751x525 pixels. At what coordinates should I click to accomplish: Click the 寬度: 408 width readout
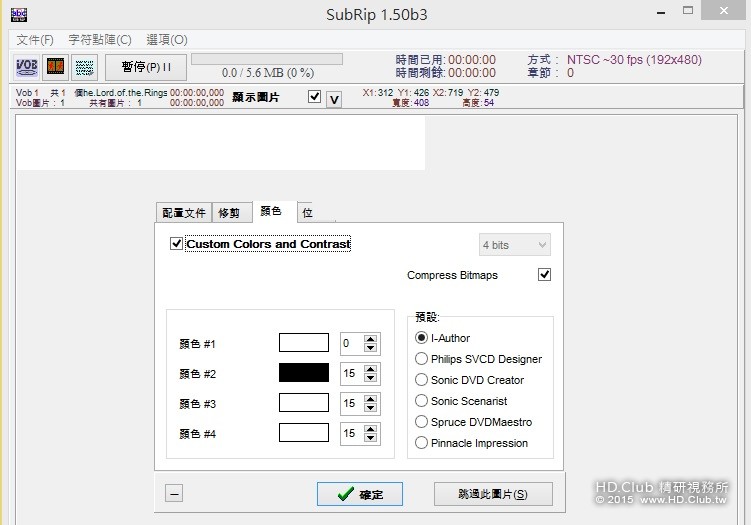[x=411, y=103]
